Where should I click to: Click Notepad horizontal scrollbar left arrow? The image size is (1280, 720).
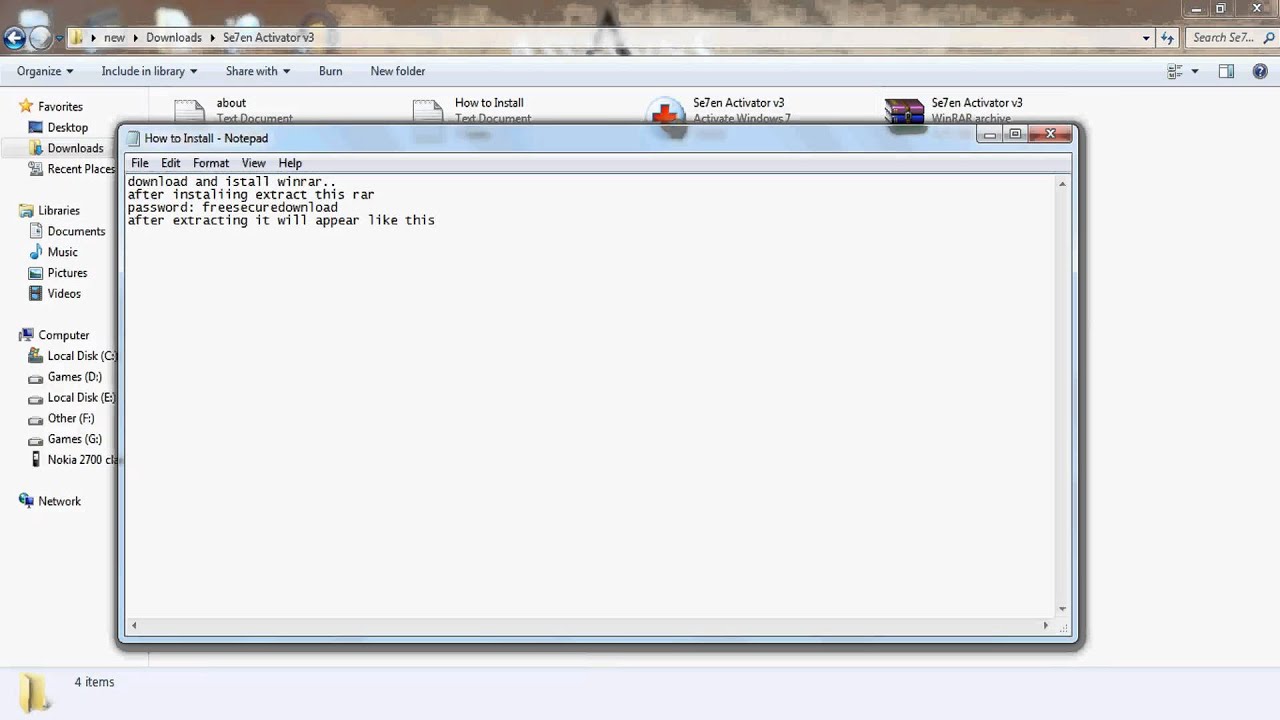(134, 626)
